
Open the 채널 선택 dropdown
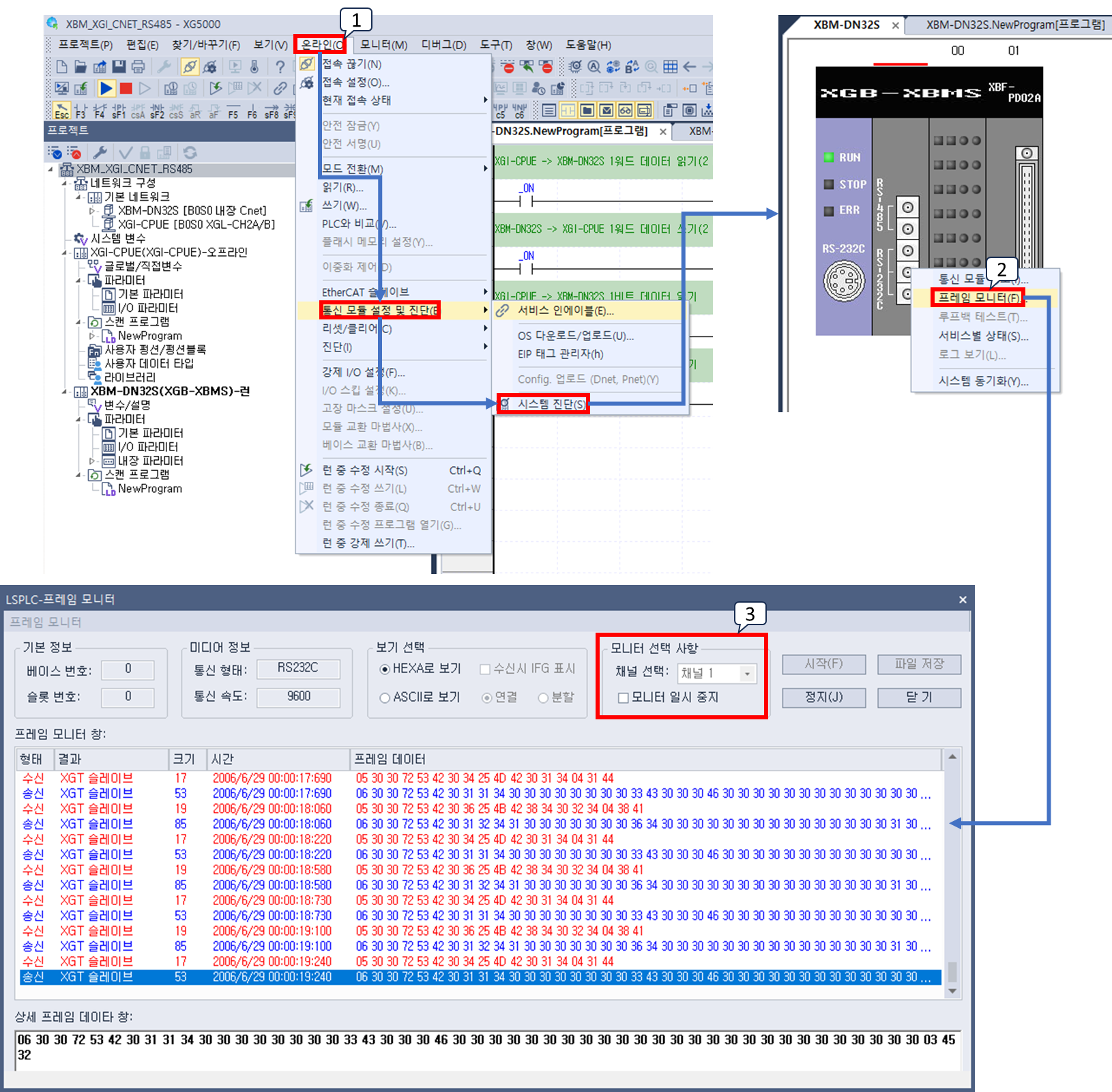pyautogui.click(x=747, y=674)
